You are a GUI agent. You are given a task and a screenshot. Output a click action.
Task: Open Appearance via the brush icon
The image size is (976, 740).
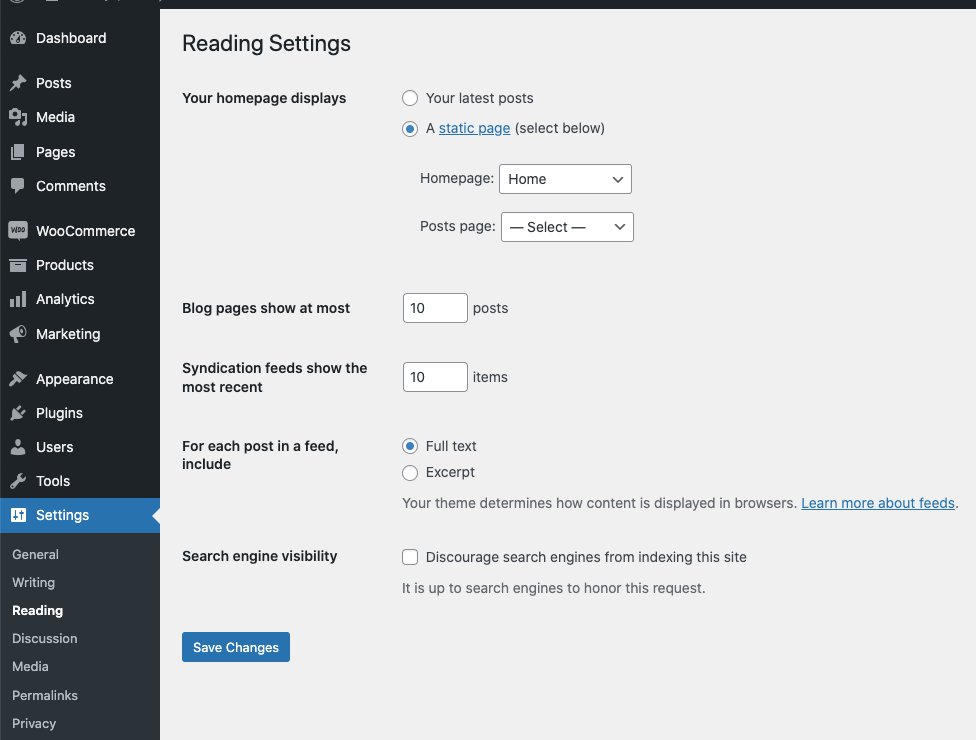[x=18, y=379]
